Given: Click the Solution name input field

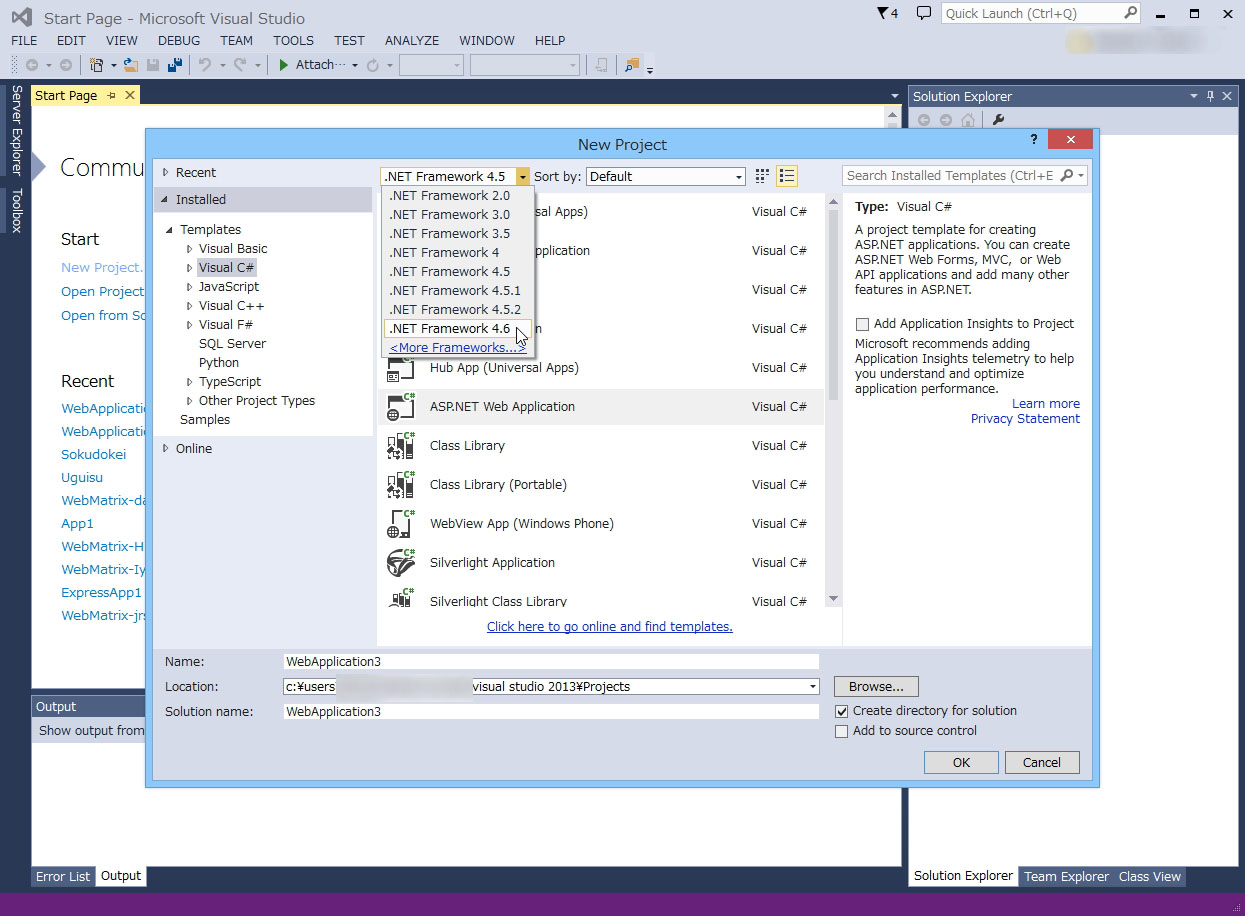Looking at the screenshot, I should tap(551, 711).
